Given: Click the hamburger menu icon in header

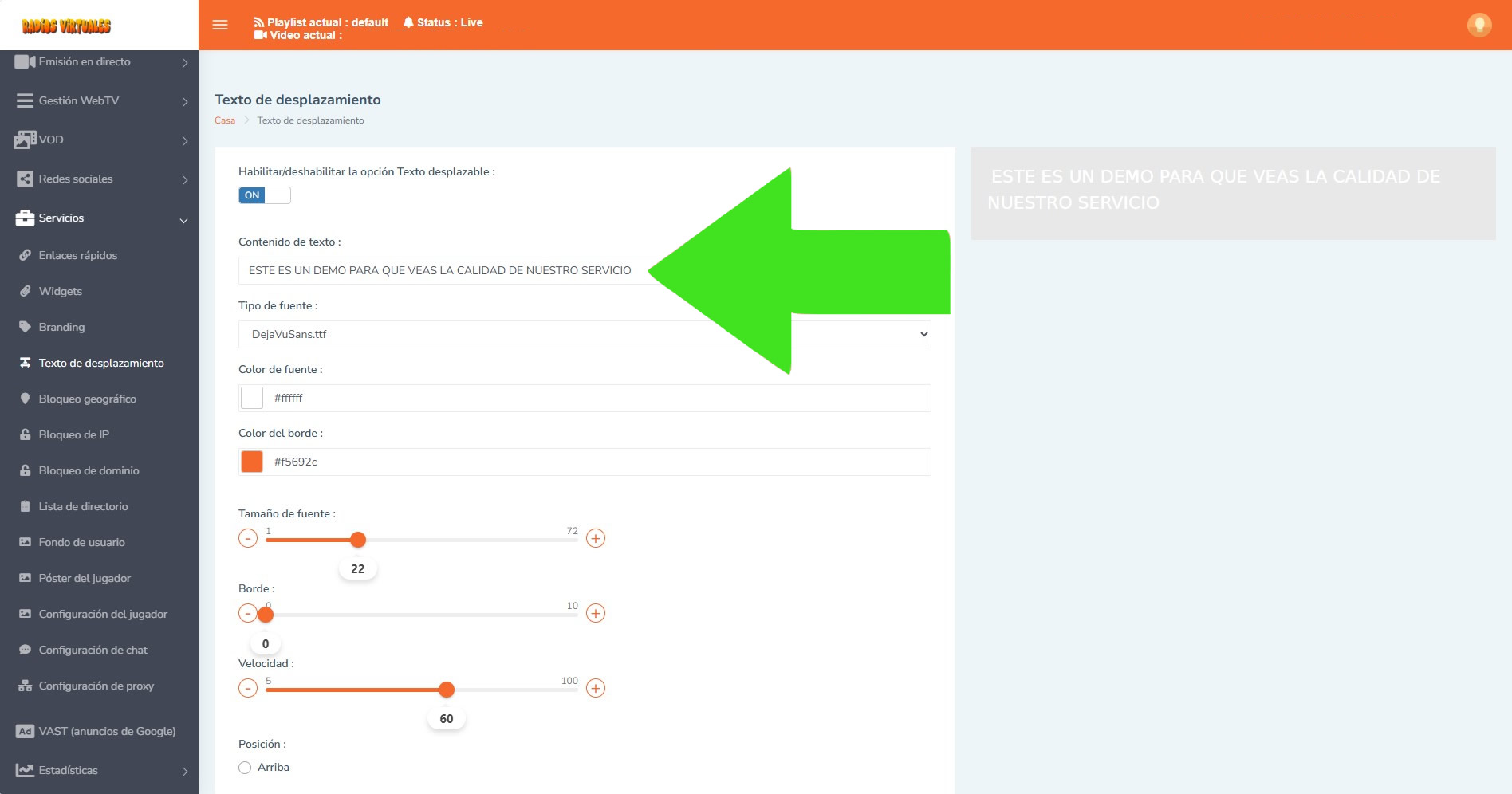Looking at the screenshot, I should (220, 25).
